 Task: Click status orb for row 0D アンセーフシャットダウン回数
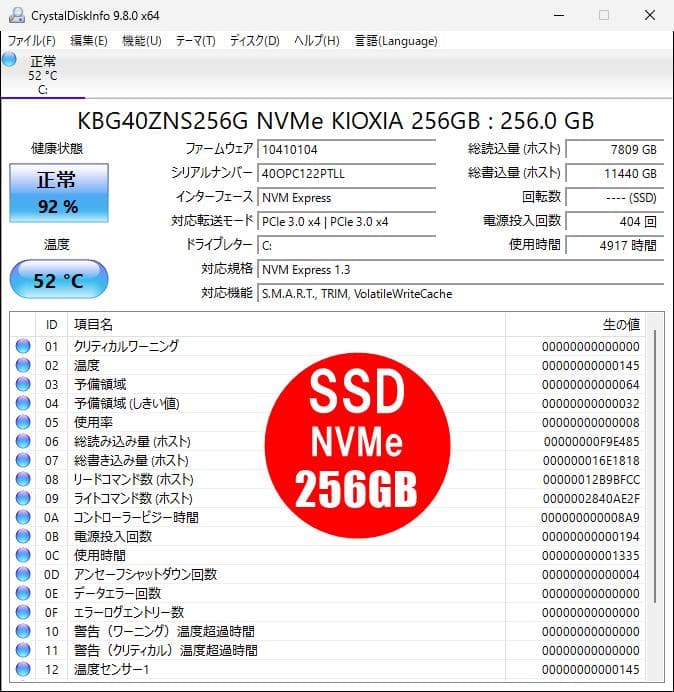click(23, 574)
